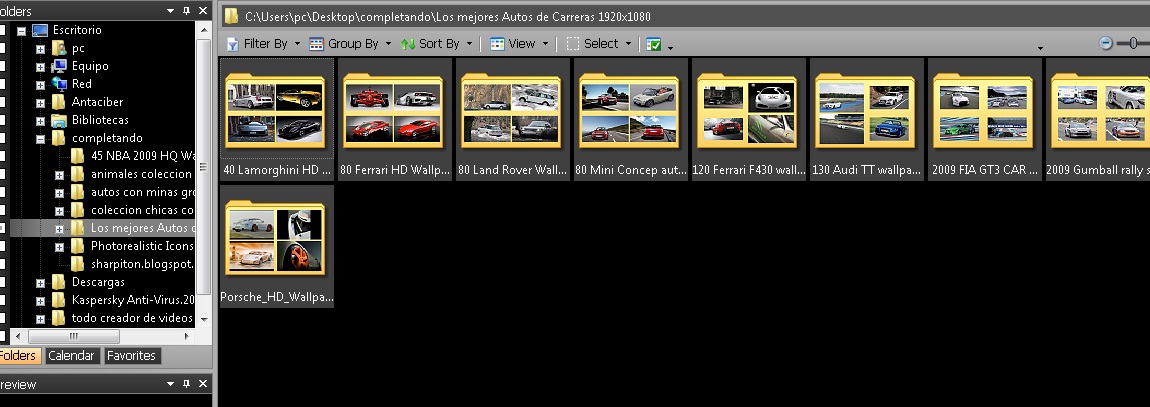Open the Sort By dropdown
Screen dimensions: 1150x407
436,44
